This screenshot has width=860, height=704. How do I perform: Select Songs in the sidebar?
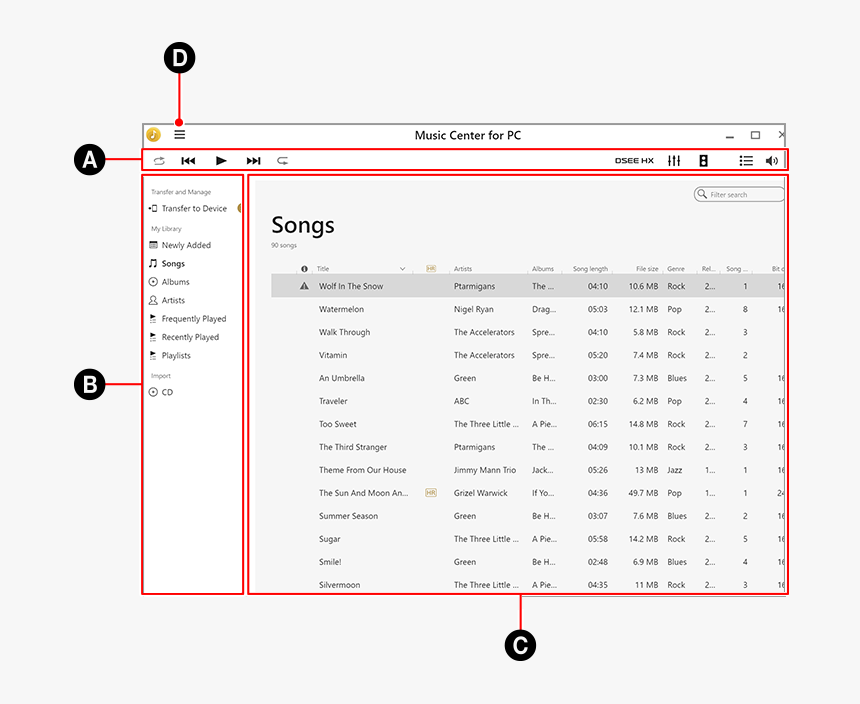coord(167,264)
